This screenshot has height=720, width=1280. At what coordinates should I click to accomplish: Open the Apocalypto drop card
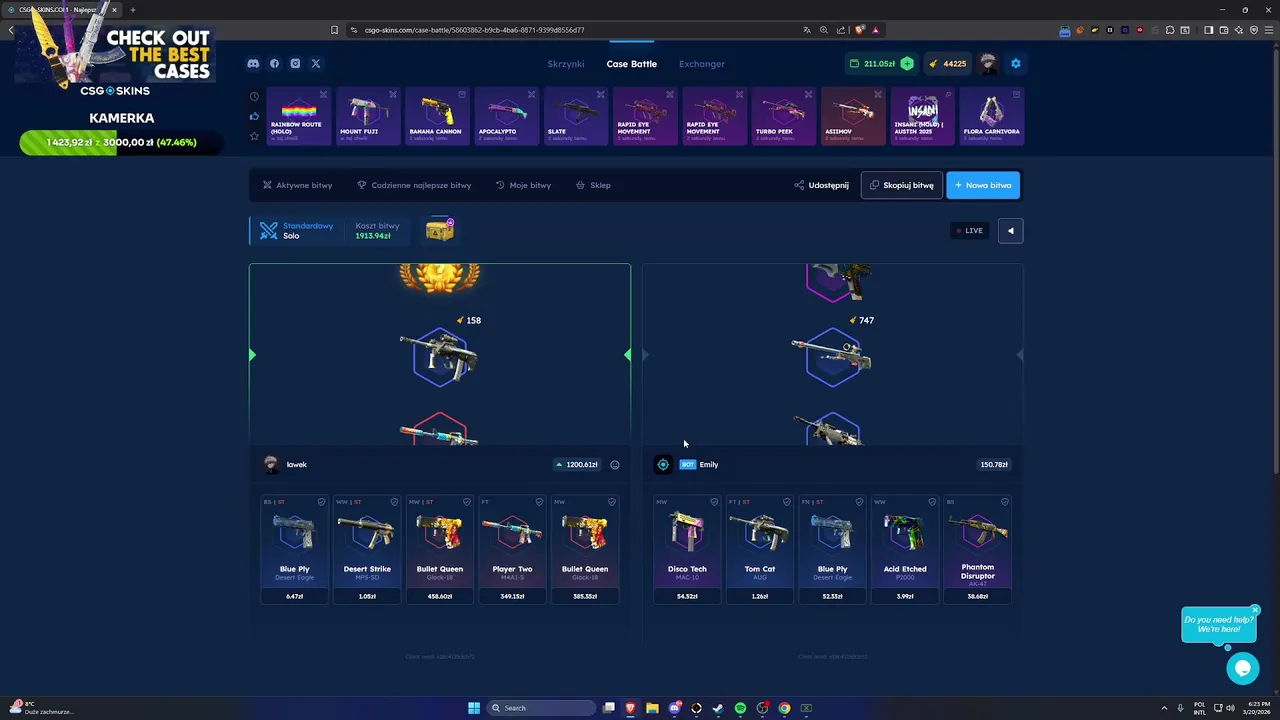506,117
